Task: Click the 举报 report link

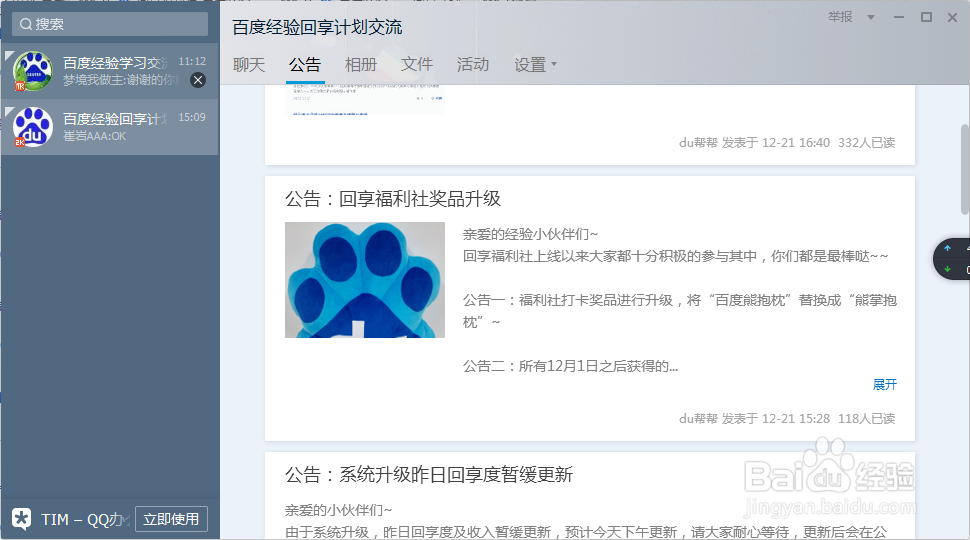Action: [x=840, y=17]
